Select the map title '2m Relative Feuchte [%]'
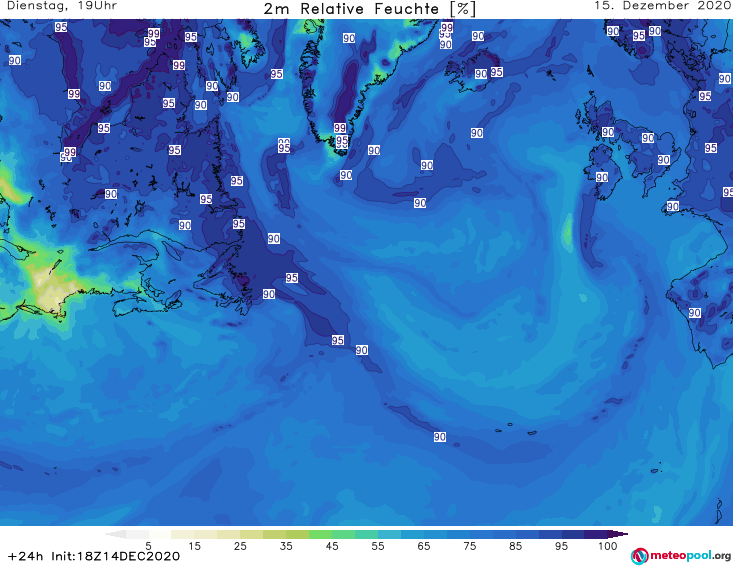The width and height of the screenshot is (733, 566). pos(369,9)
